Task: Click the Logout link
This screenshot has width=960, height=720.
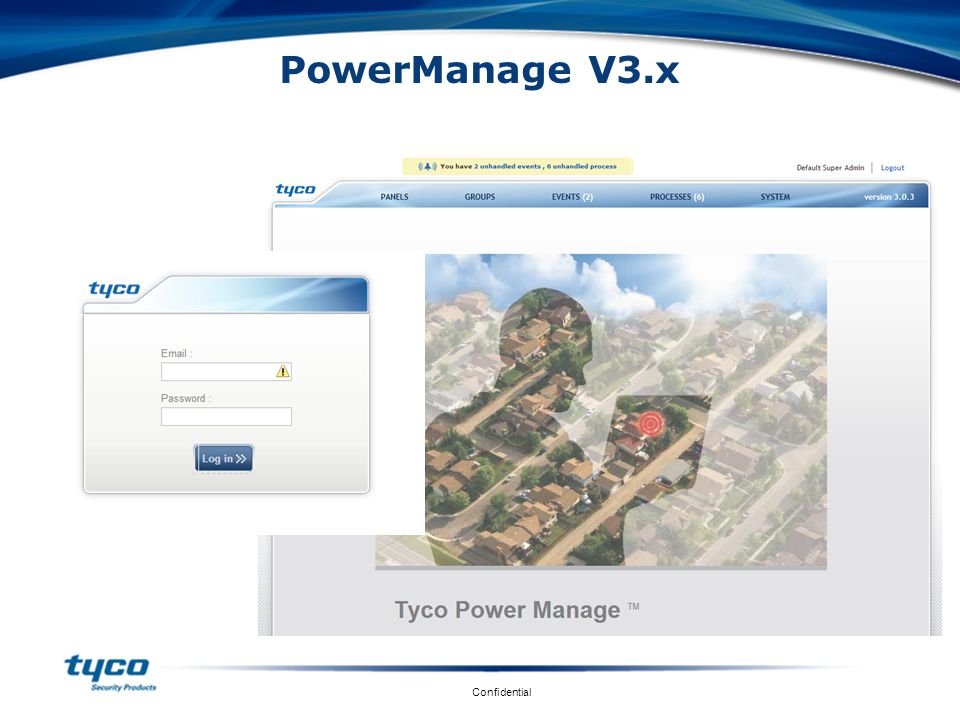Action: point(892,168)
